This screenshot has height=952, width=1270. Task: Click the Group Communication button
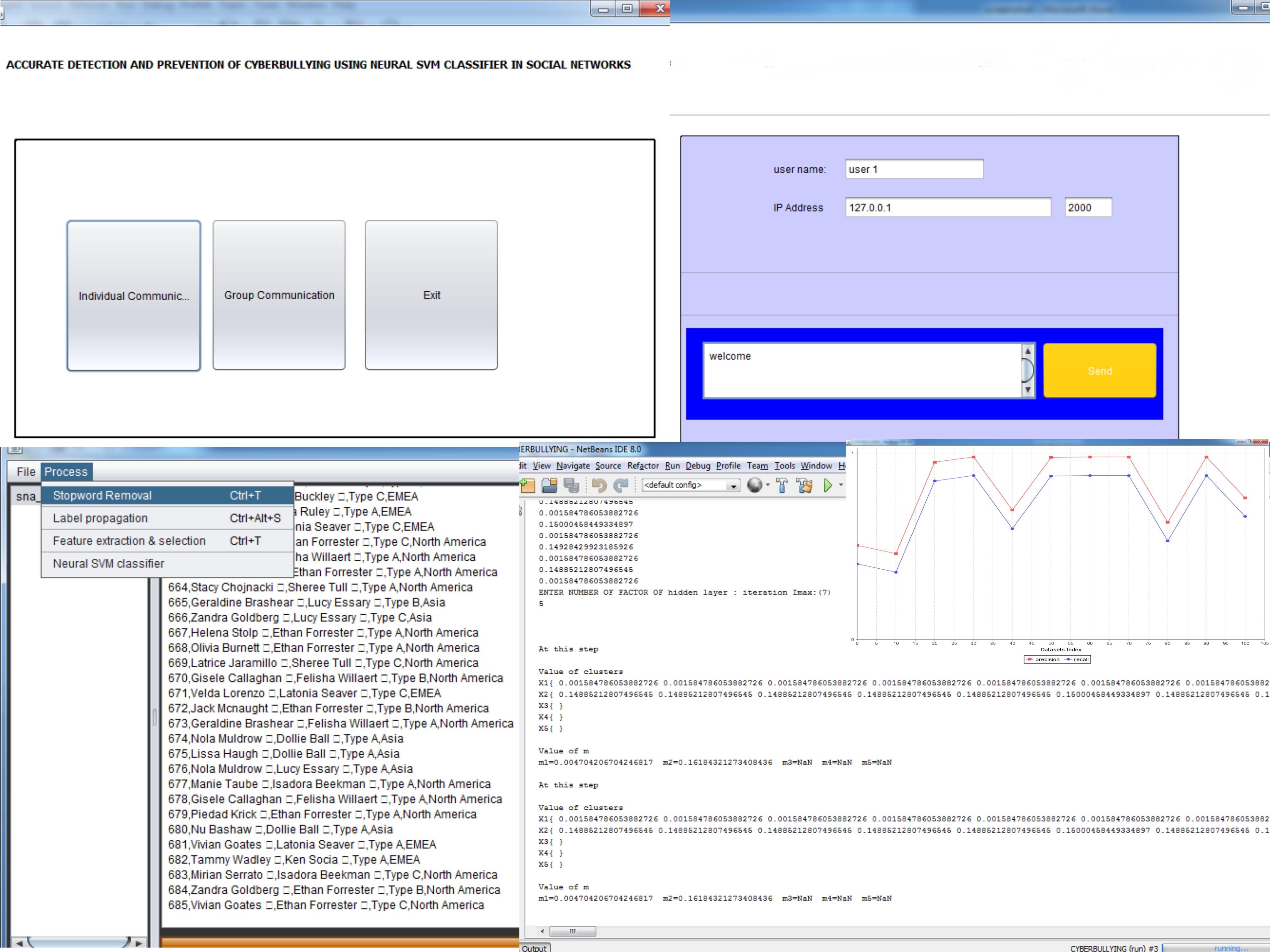pos(279,295)
